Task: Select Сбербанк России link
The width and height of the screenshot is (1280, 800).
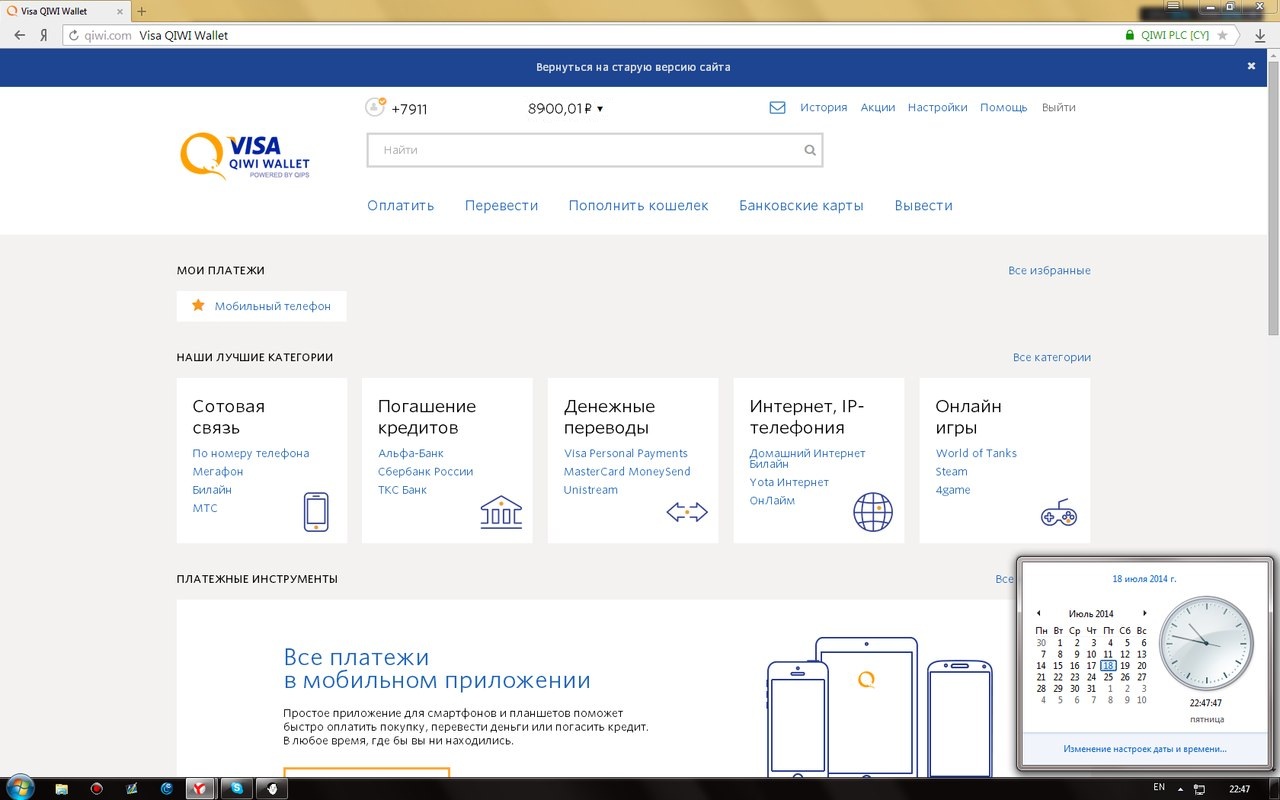Action: click(425, 471)
